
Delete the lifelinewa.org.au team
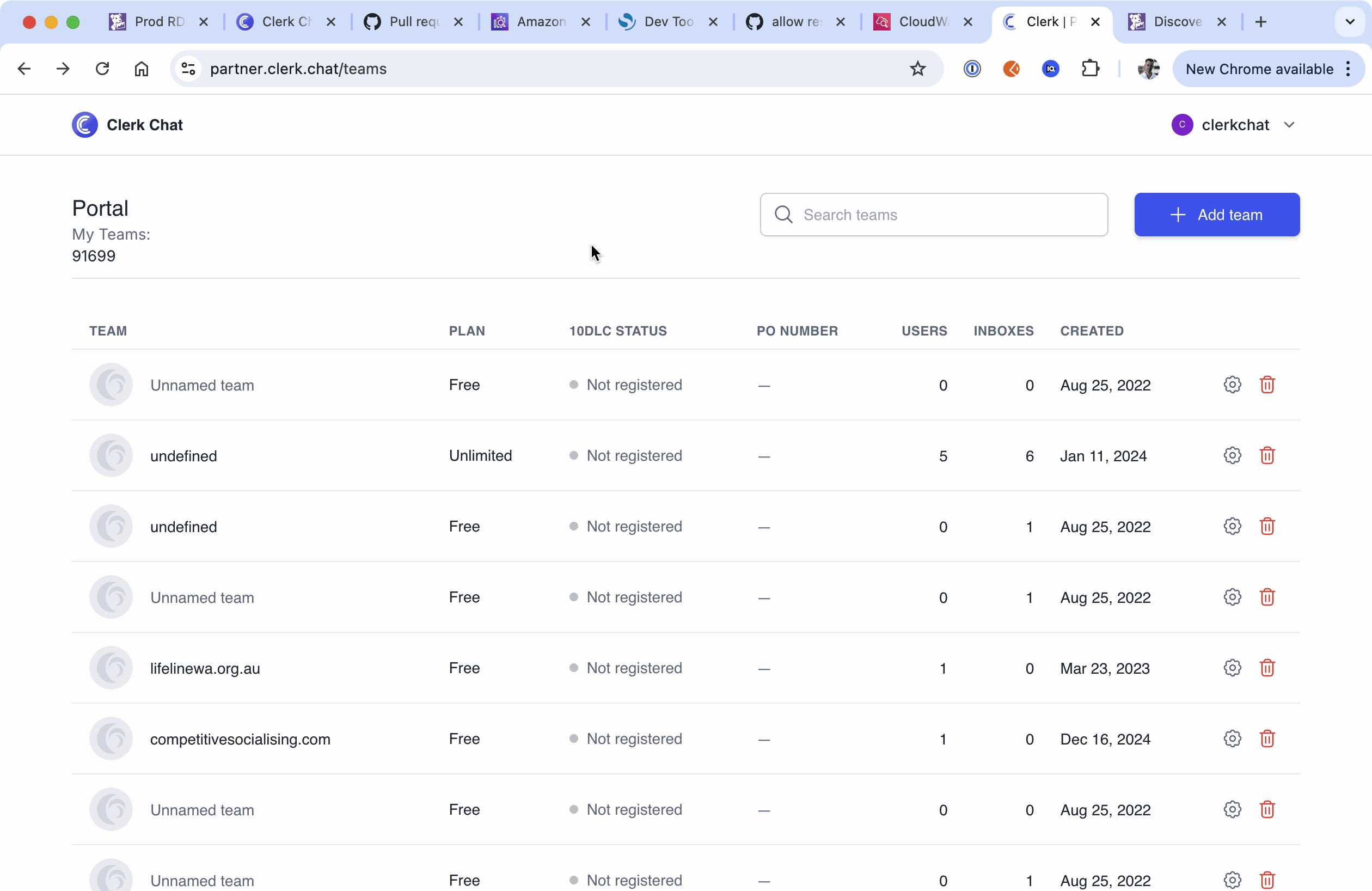[1267, 668]
